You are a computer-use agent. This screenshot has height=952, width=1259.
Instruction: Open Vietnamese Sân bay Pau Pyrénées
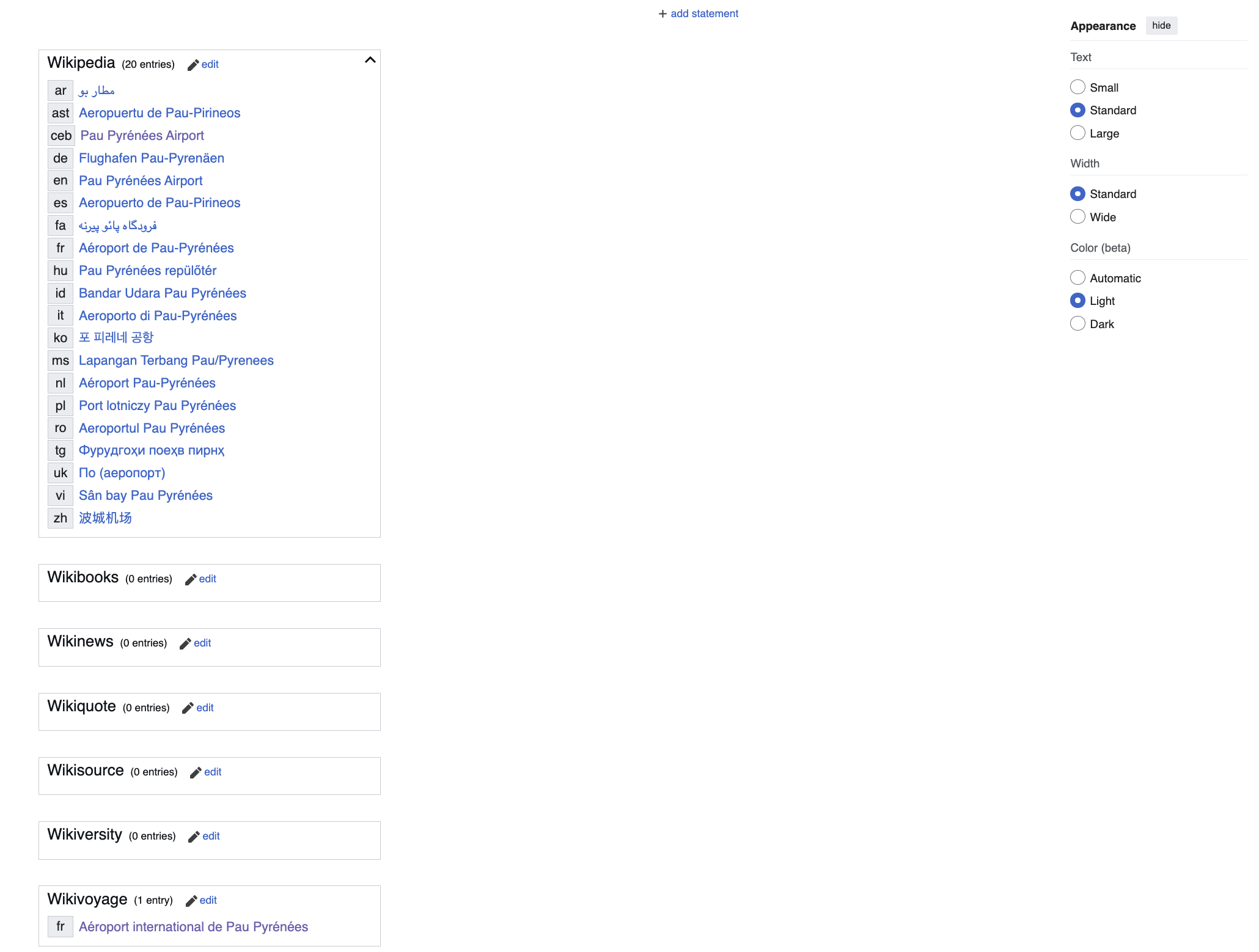tap(146, 496)
